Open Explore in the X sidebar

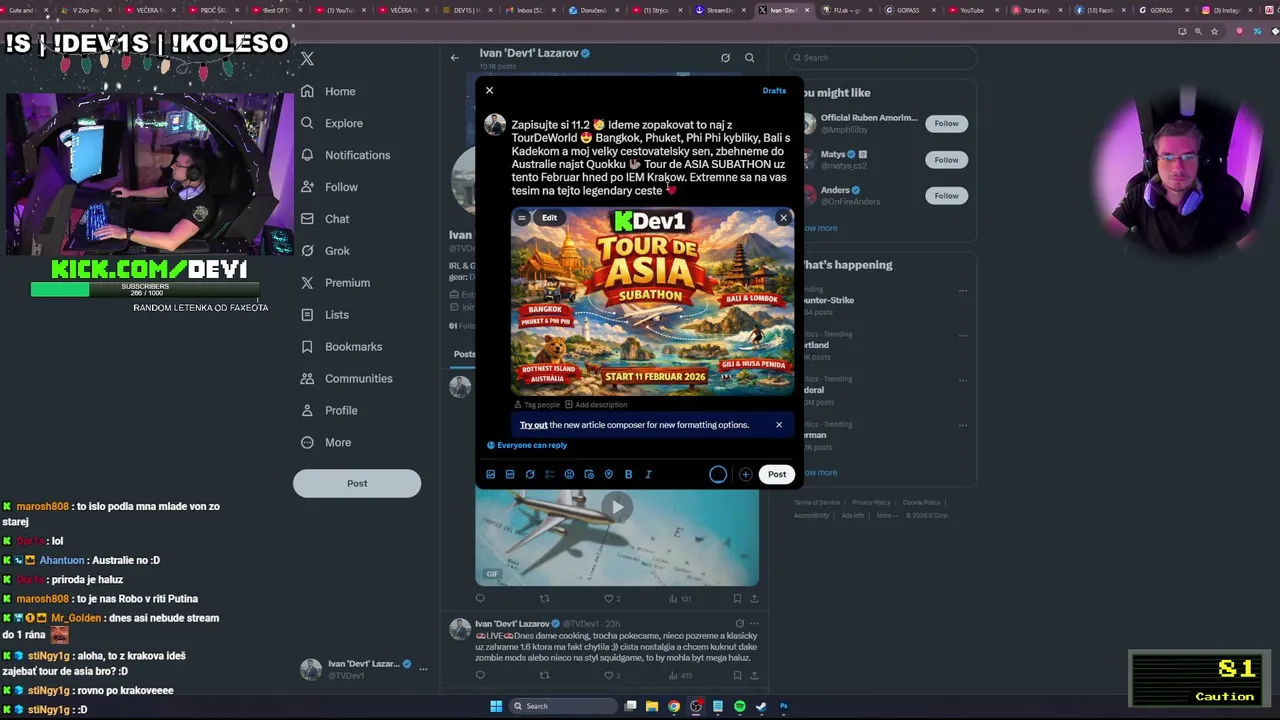(x=332, y=123)
